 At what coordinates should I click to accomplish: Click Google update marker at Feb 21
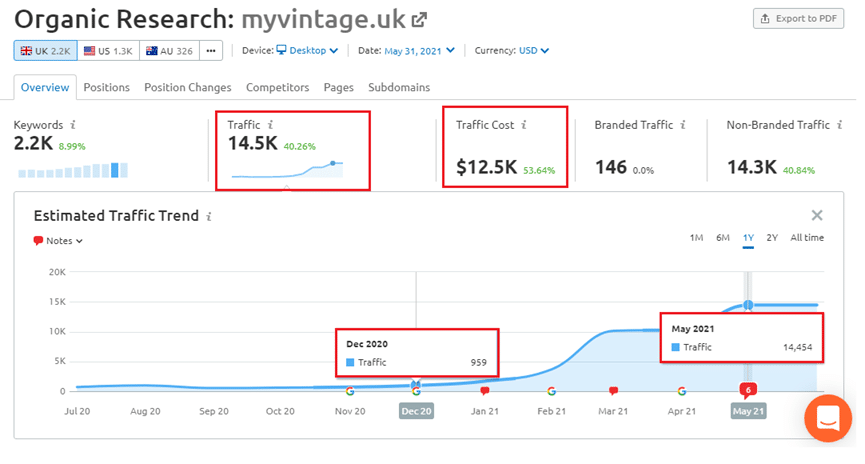(551, 391)
